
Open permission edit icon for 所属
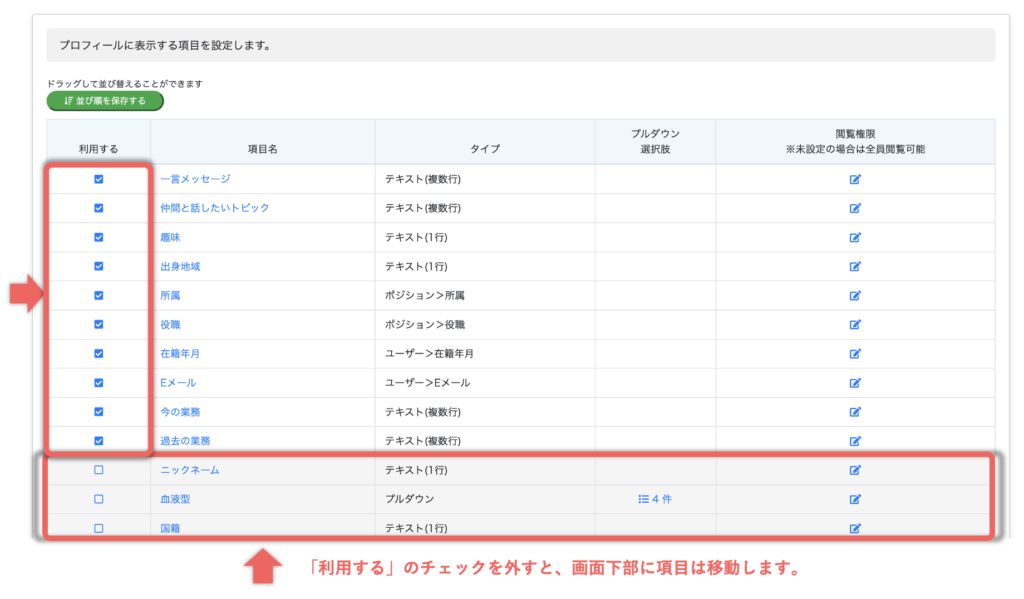click(855, 296)
